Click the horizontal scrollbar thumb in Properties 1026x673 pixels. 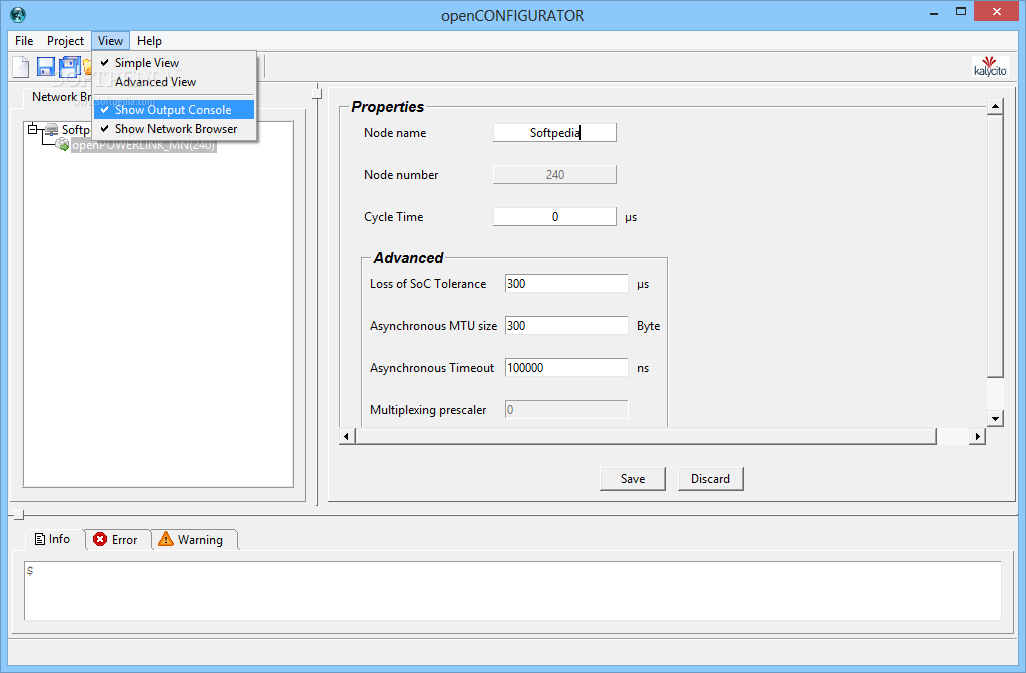646,436
